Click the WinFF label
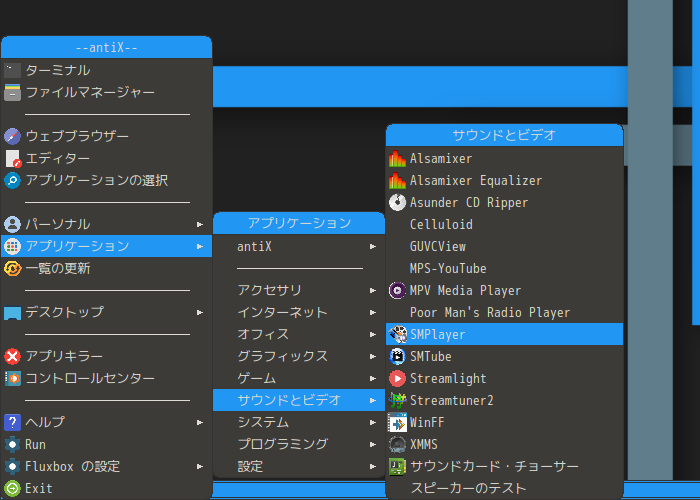 click(x=427, y=422)
